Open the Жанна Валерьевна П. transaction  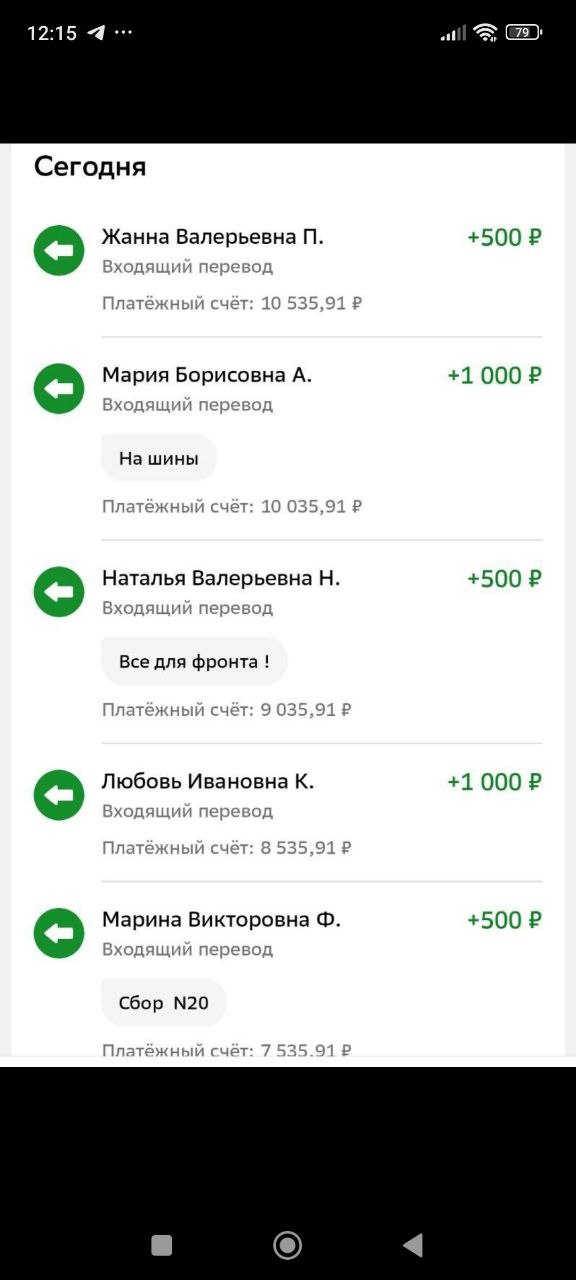[x=288, y=269]
